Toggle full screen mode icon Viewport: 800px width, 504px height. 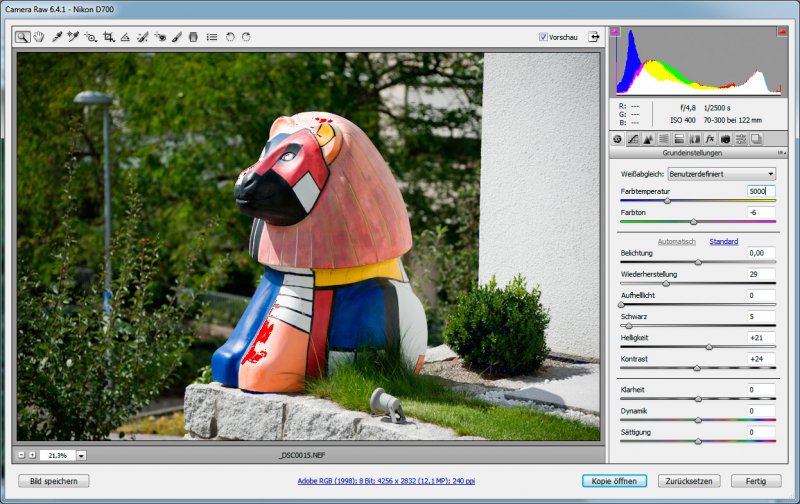click(x=594, y=37)
